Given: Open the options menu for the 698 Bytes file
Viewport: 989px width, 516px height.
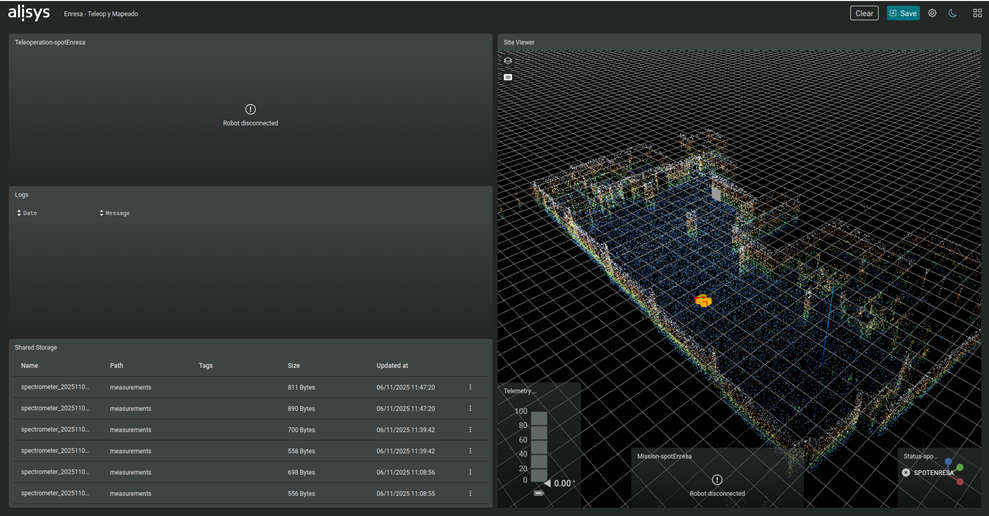Looking at the screenshot, I should click(x=470, y=472).
